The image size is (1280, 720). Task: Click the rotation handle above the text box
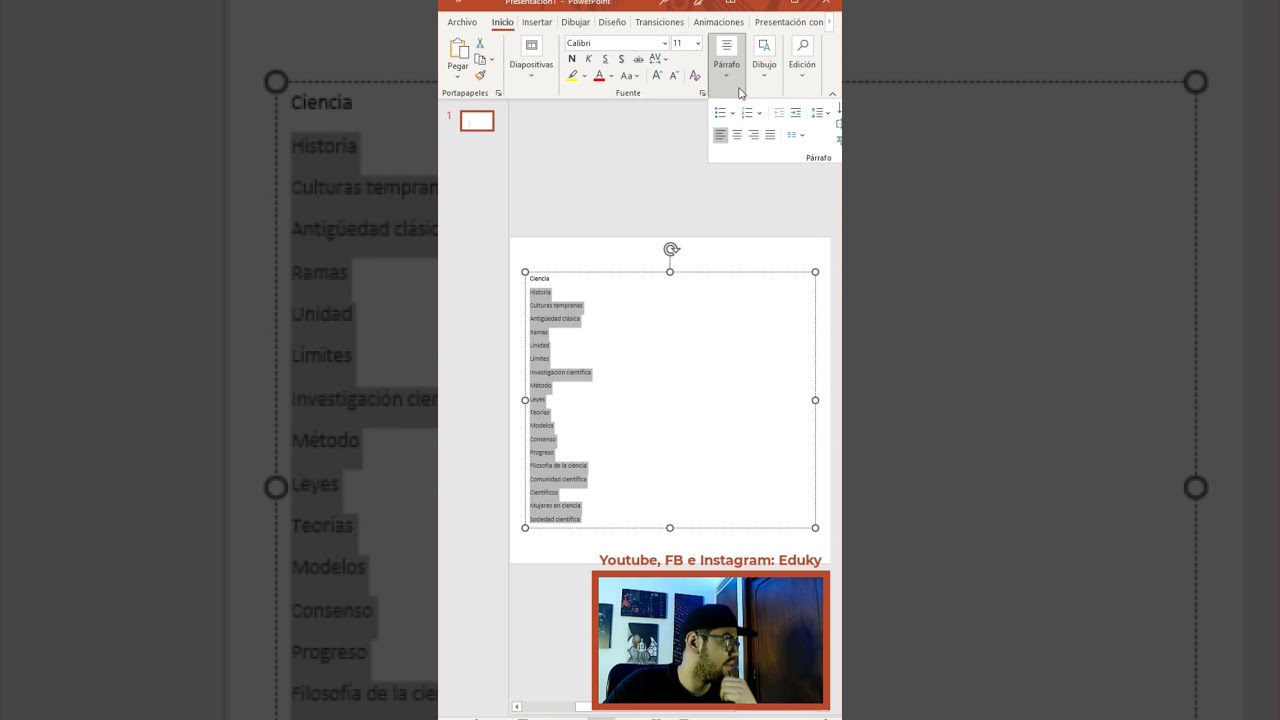click(671, 250)
